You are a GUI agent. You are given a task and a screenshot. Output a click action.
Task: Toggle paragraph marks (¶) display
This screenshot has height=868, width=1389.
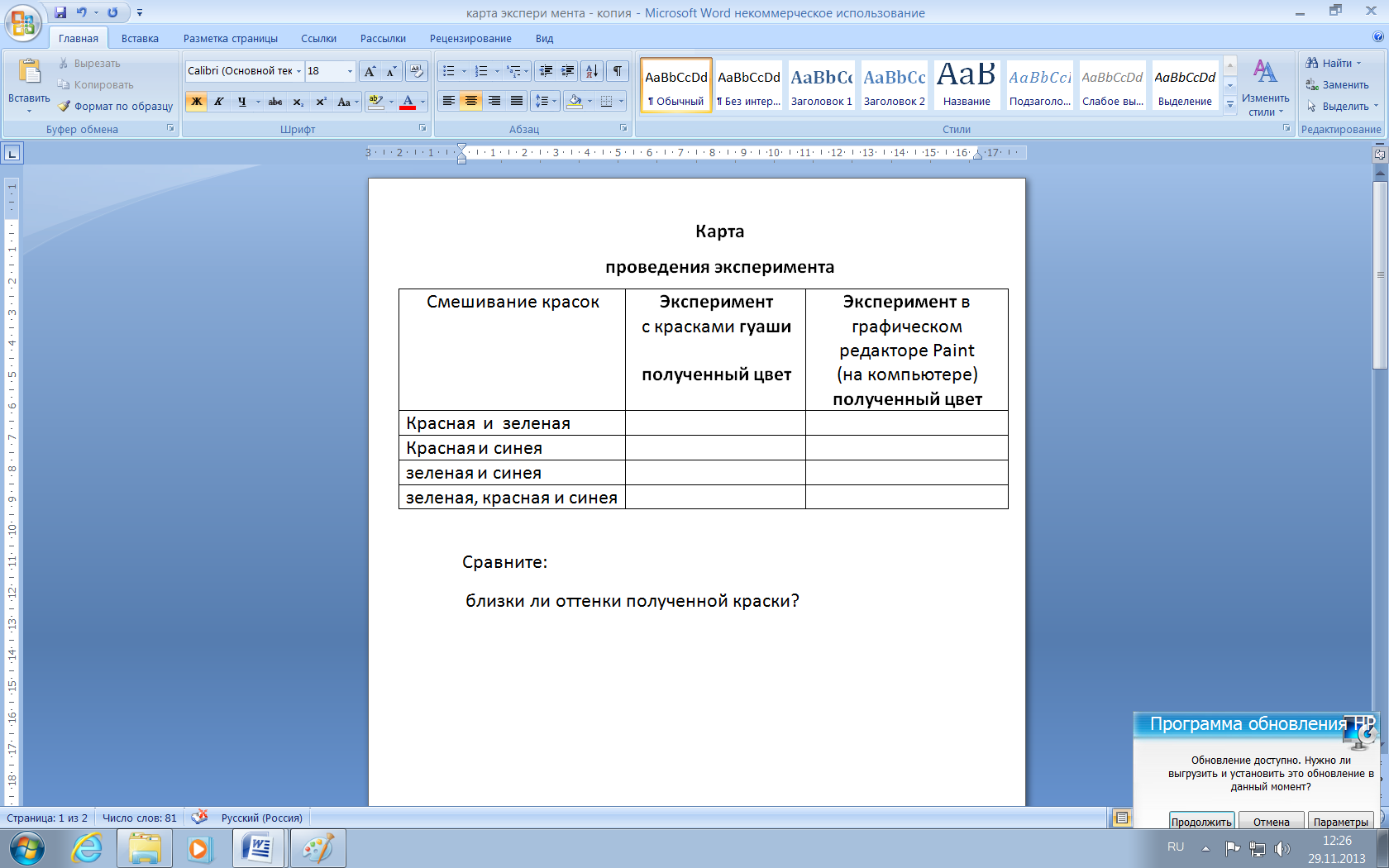coord(618,71)
